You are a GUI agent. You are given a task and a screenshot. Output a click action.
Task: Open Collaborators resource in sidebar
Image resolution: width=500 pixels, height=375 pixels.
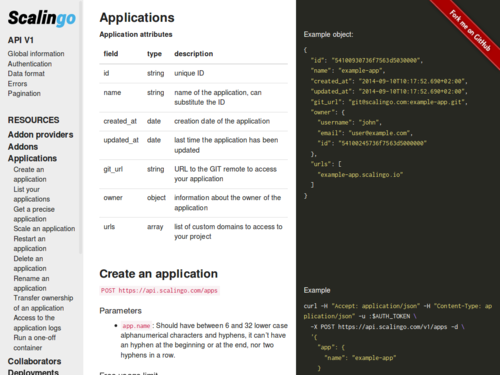(34, 361)
